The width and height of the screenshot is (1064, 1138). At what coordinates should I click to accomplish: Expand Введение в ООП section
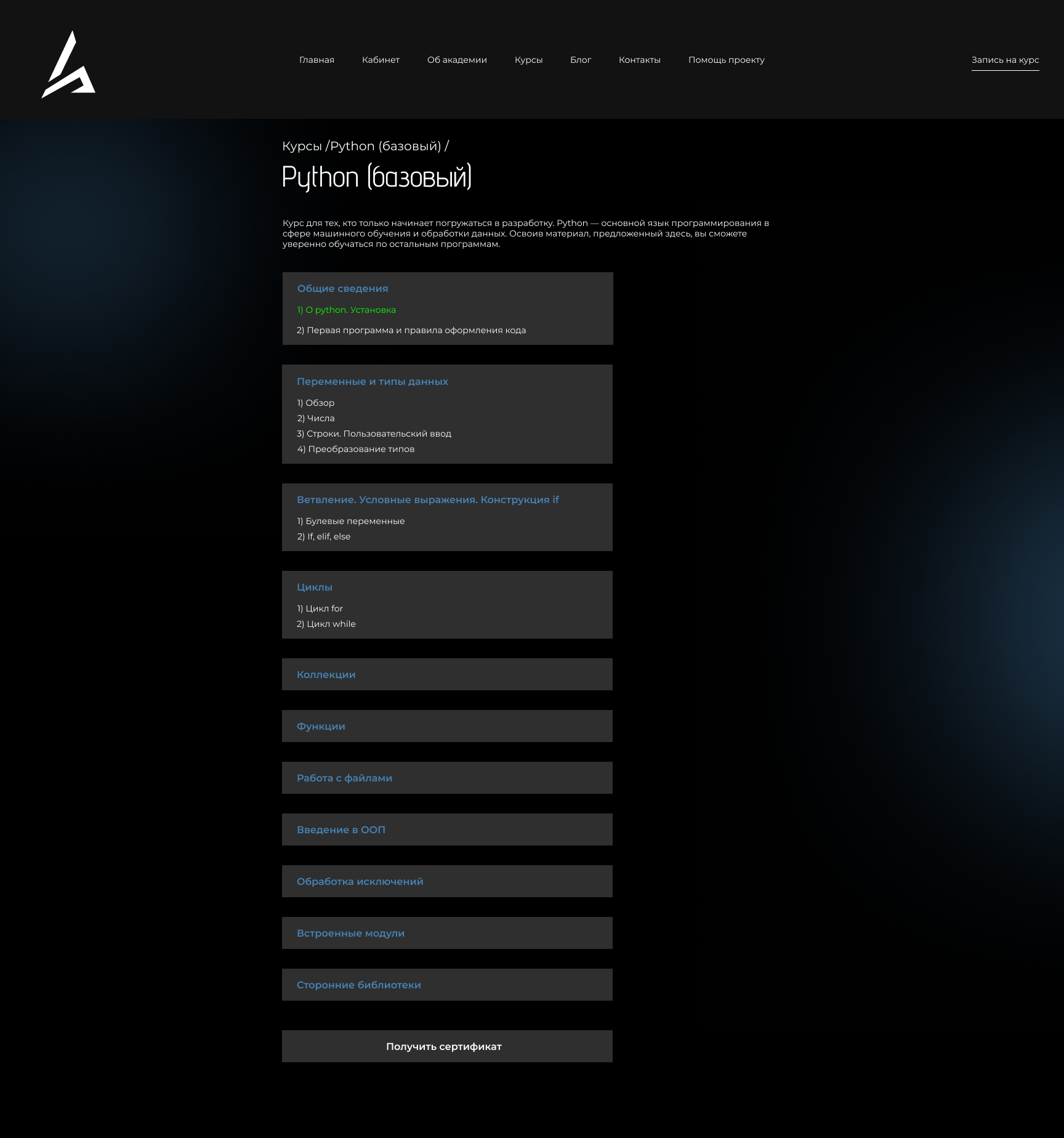pos(447,829)
